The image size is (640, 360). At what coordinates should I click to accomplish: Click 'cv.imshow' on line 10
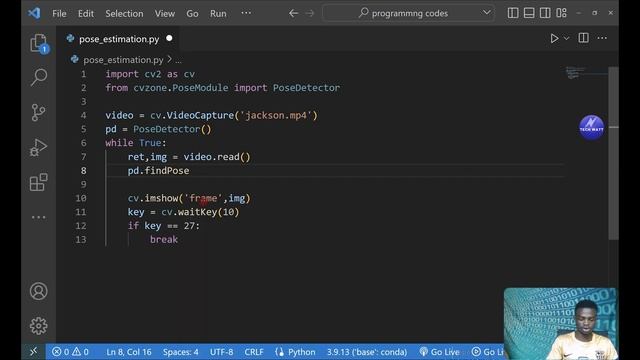click(x=153, y=198)
